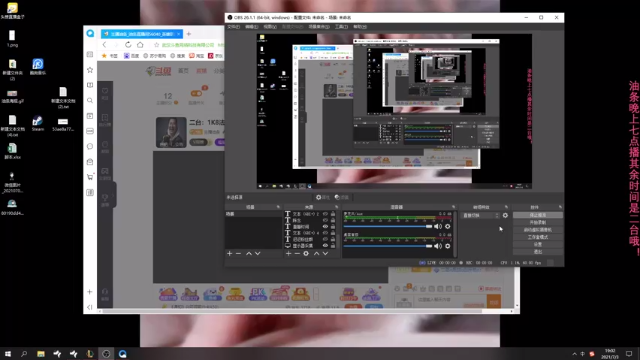640x360 pixels.
Task: Open the PK gift icon on stream page
Action: (x=258, y=294)
